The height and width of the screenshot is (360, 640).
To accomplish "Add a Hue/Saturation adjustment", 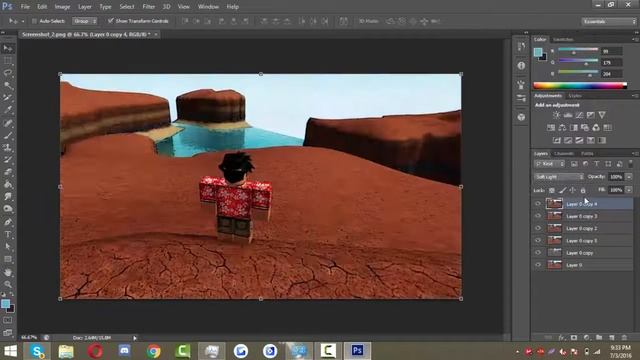I will 551,128.
